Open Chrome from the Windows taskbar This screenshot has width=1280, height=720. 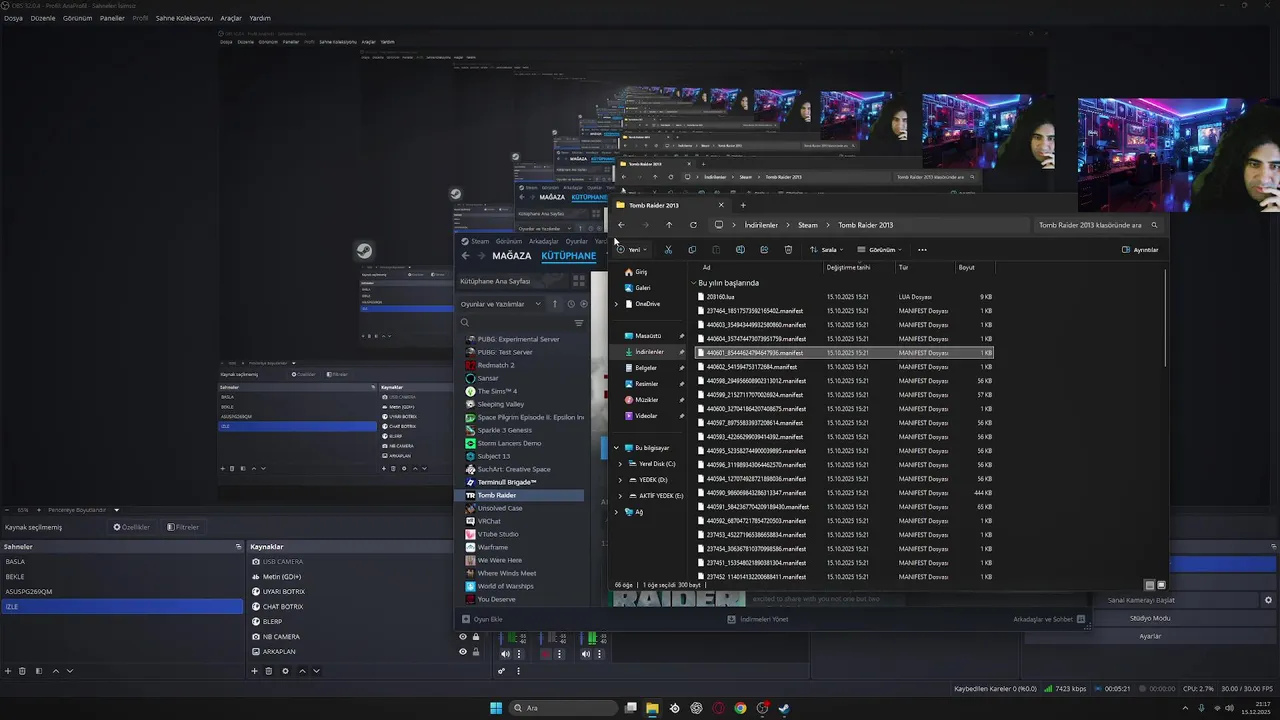click(740, 708)
